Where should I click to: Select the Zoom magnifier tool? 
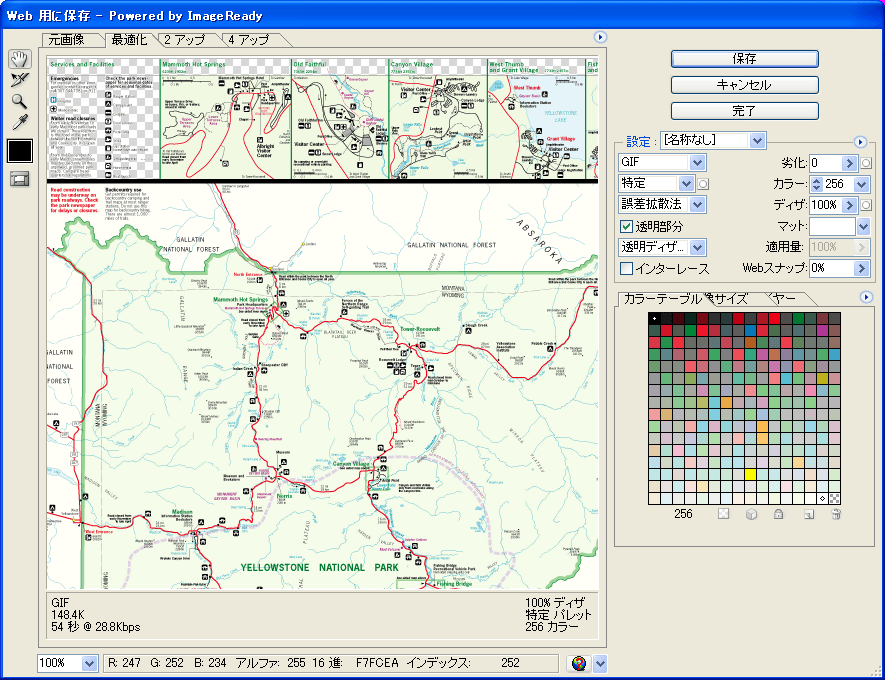(19, 102)
